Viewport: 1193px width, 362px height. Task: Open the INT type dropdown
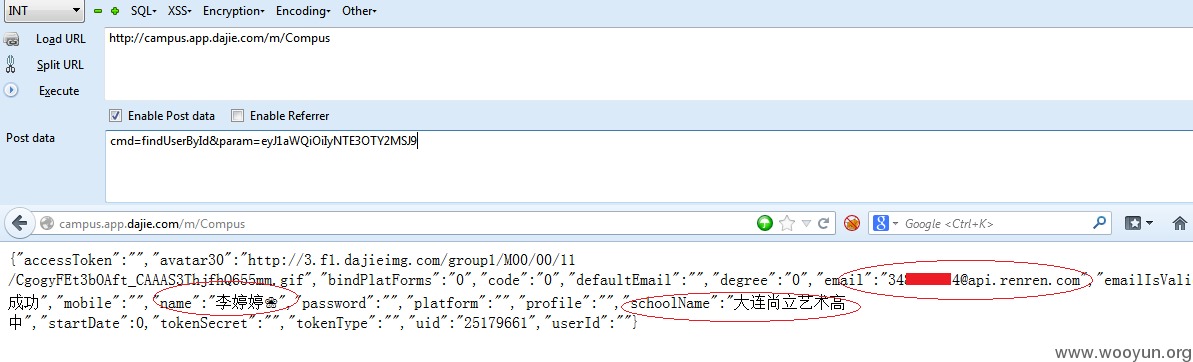tap(44, 11)
